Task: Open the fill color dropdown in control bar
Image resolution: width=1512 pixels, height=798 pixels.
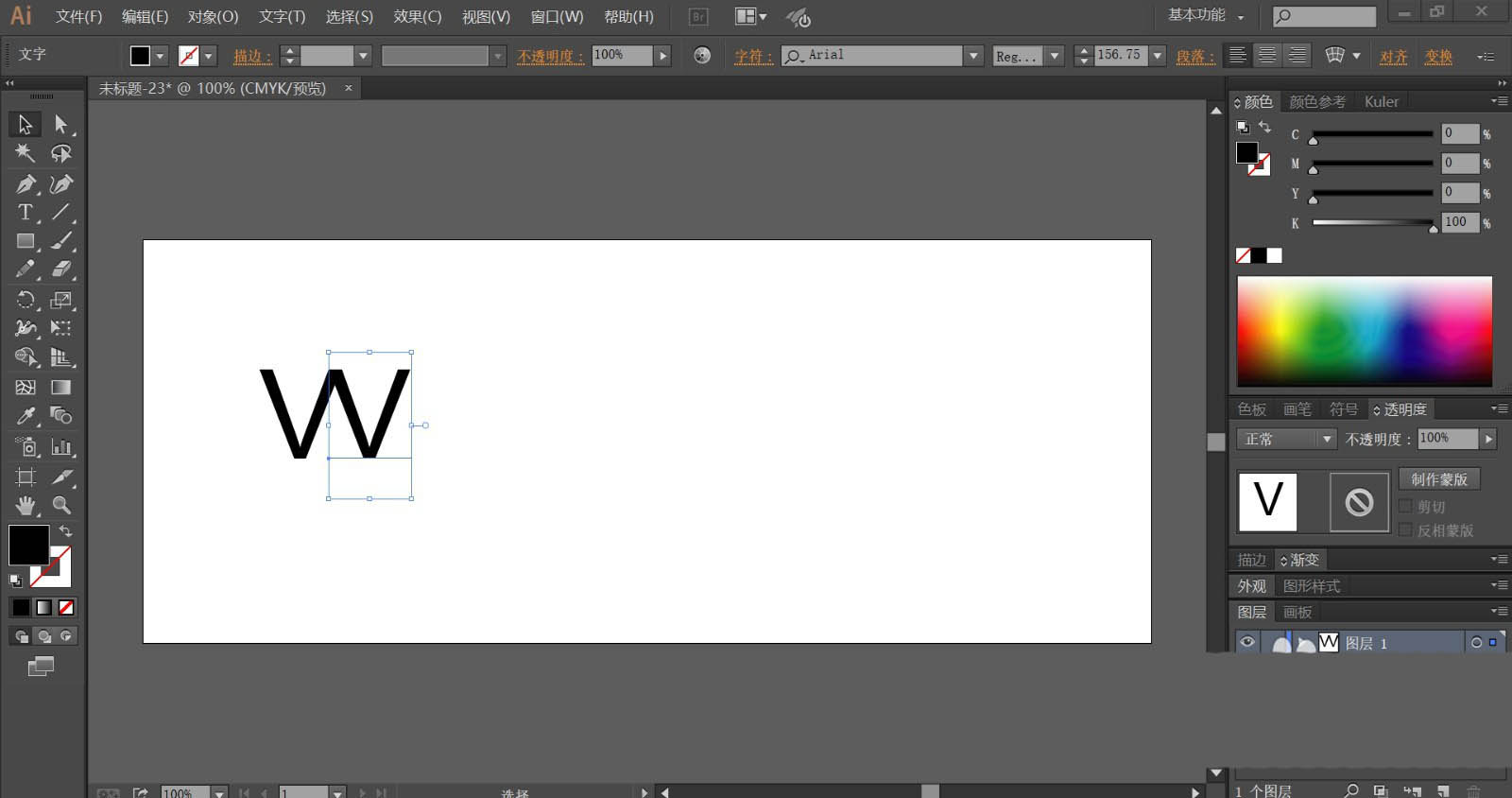Action: click(x=160, y=56)
